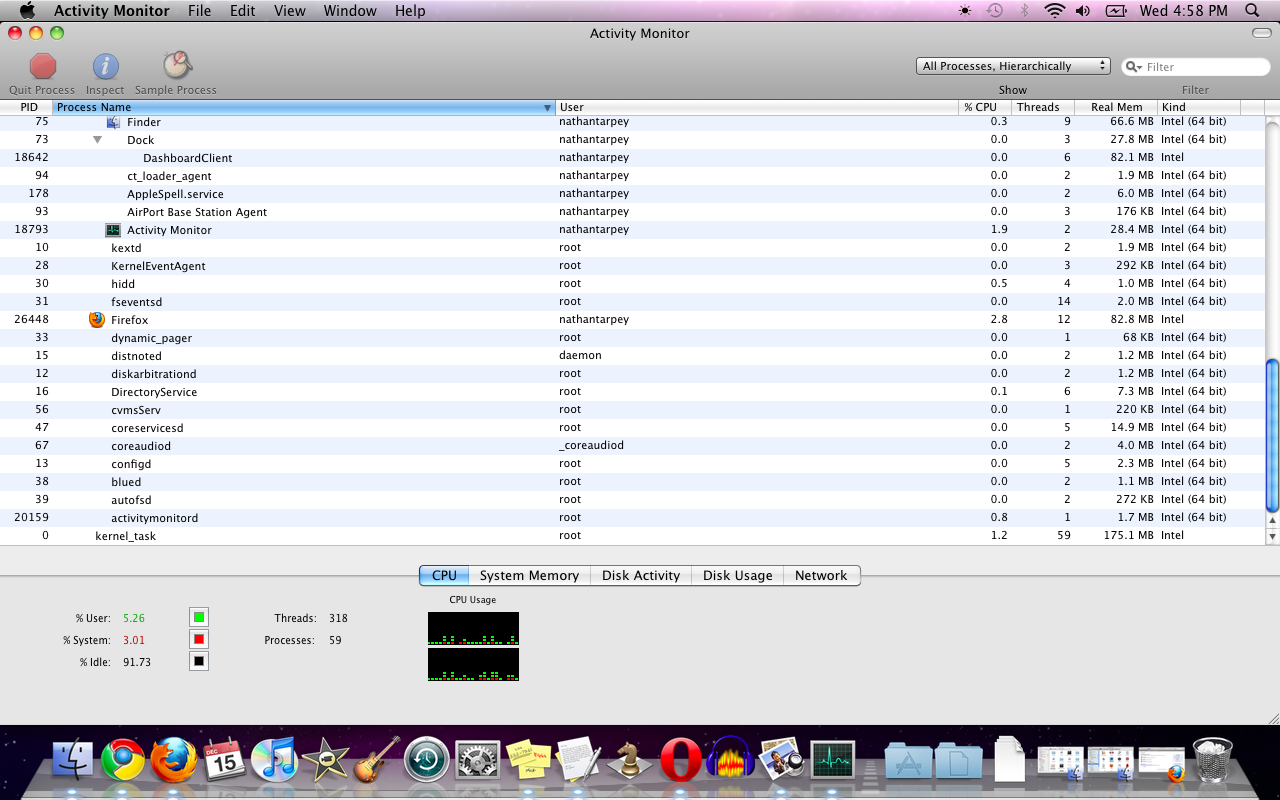This screenshot has width=1280, height=800.
Task: Click the Wi-Fi status icon in menu bar
Action: 1054,11
